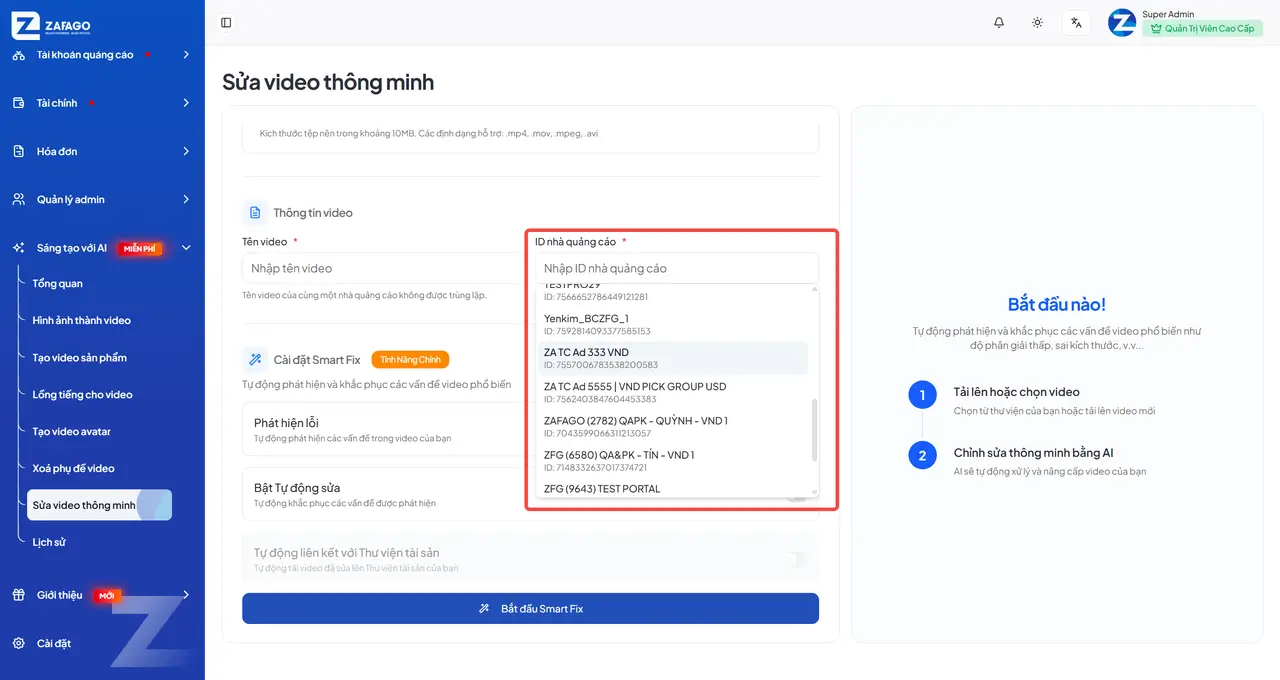This screenshot has width=1280, height=680.
Task: Click the Tài chính wallet icon
Action: point(18,103)
